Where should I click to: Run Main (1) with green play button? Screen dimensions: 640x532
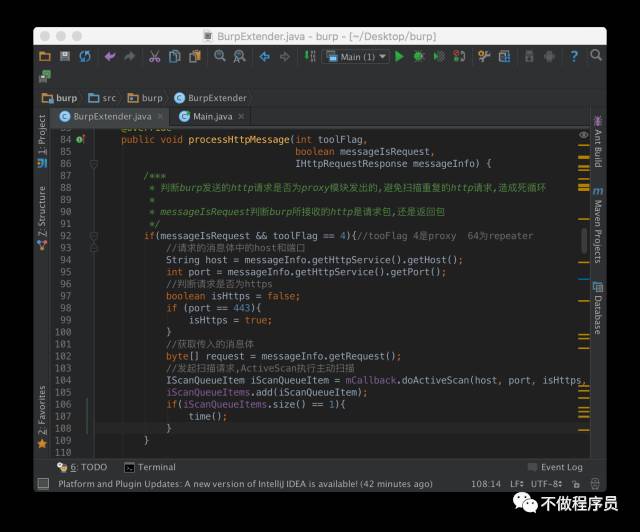[x=400, y=56]
